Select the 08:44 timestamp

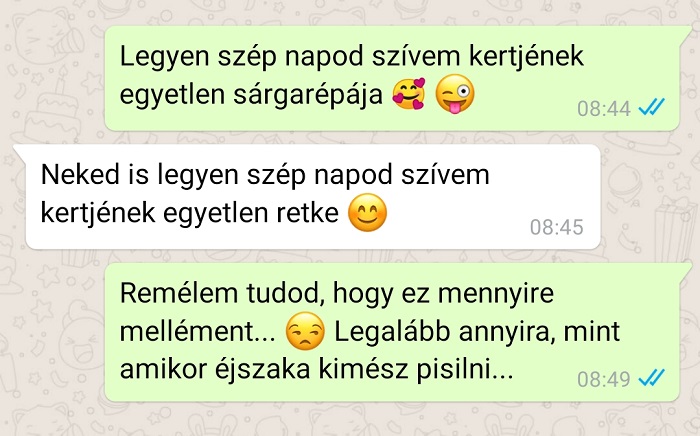(604, 108)
